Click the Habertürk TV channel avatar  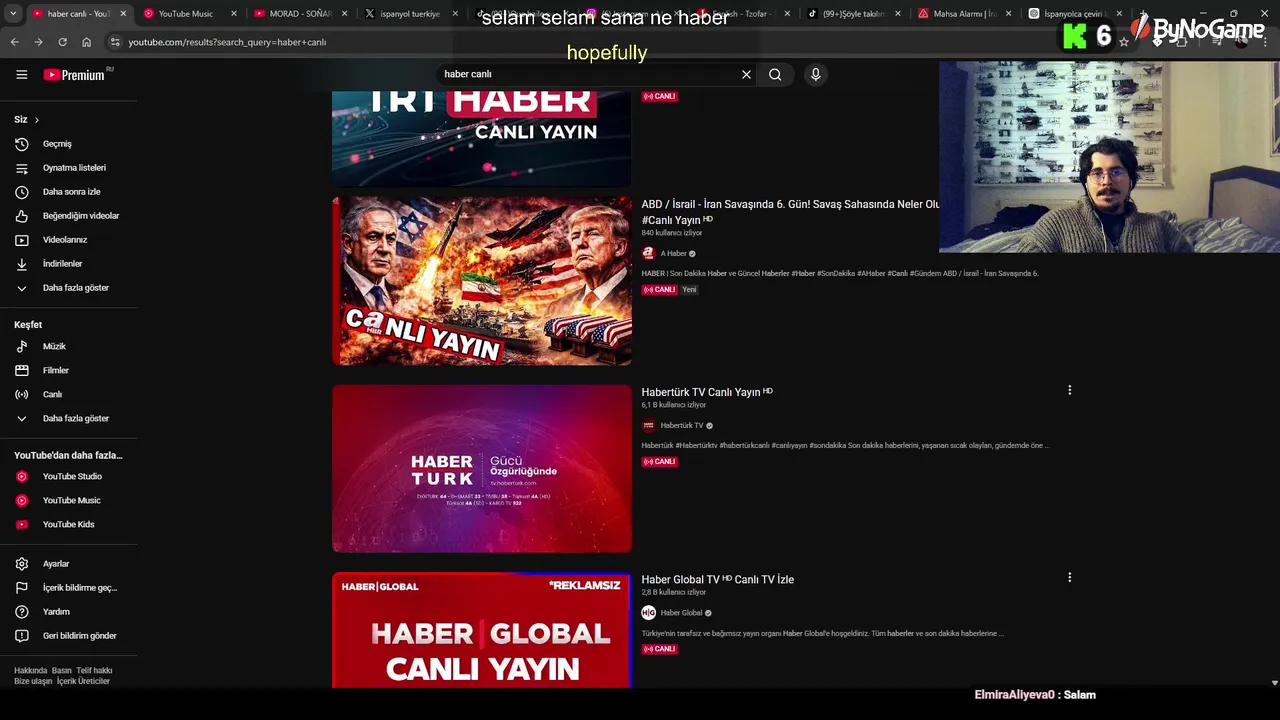[x=648, y=426]
